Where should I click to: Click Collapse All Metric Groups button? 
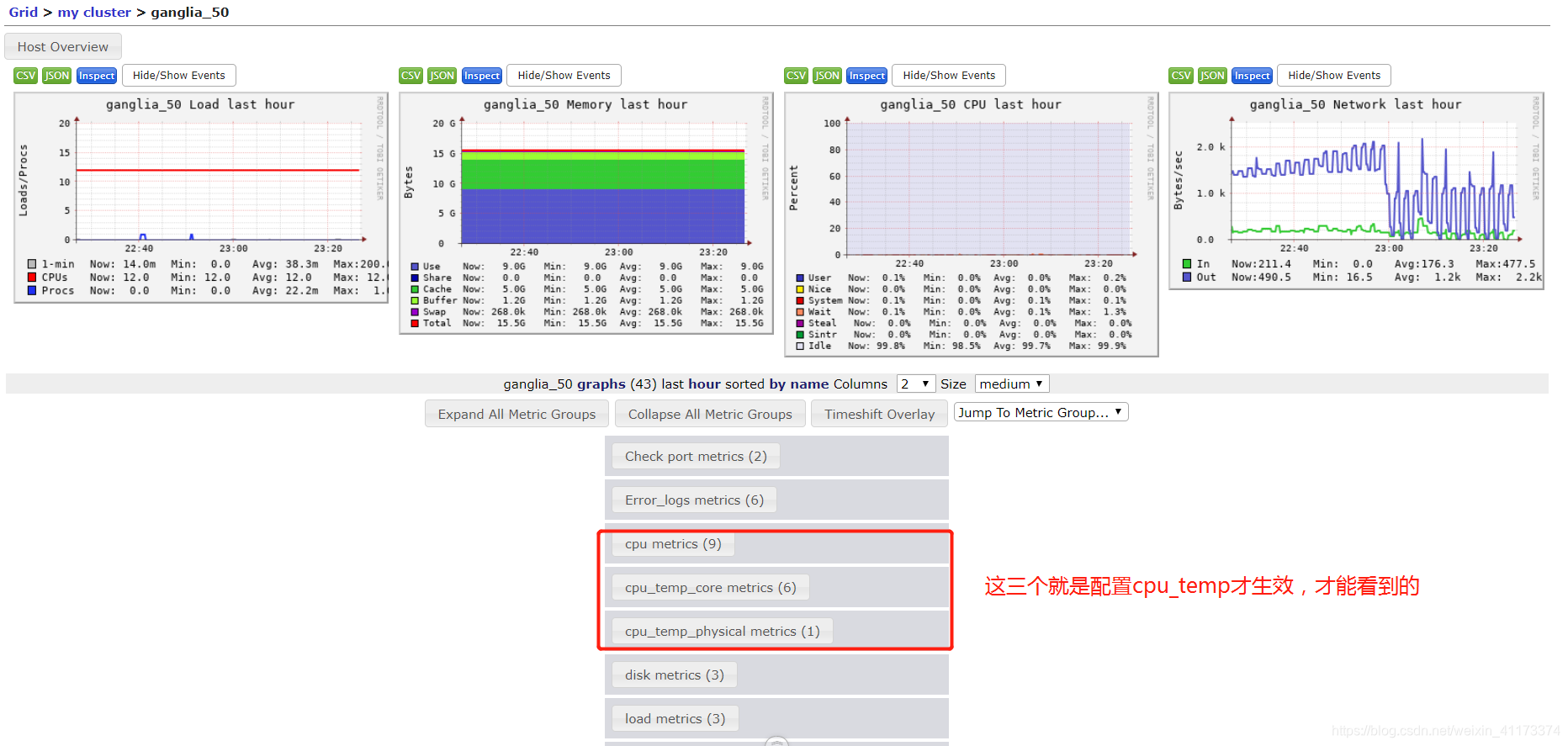pos(710,414)
